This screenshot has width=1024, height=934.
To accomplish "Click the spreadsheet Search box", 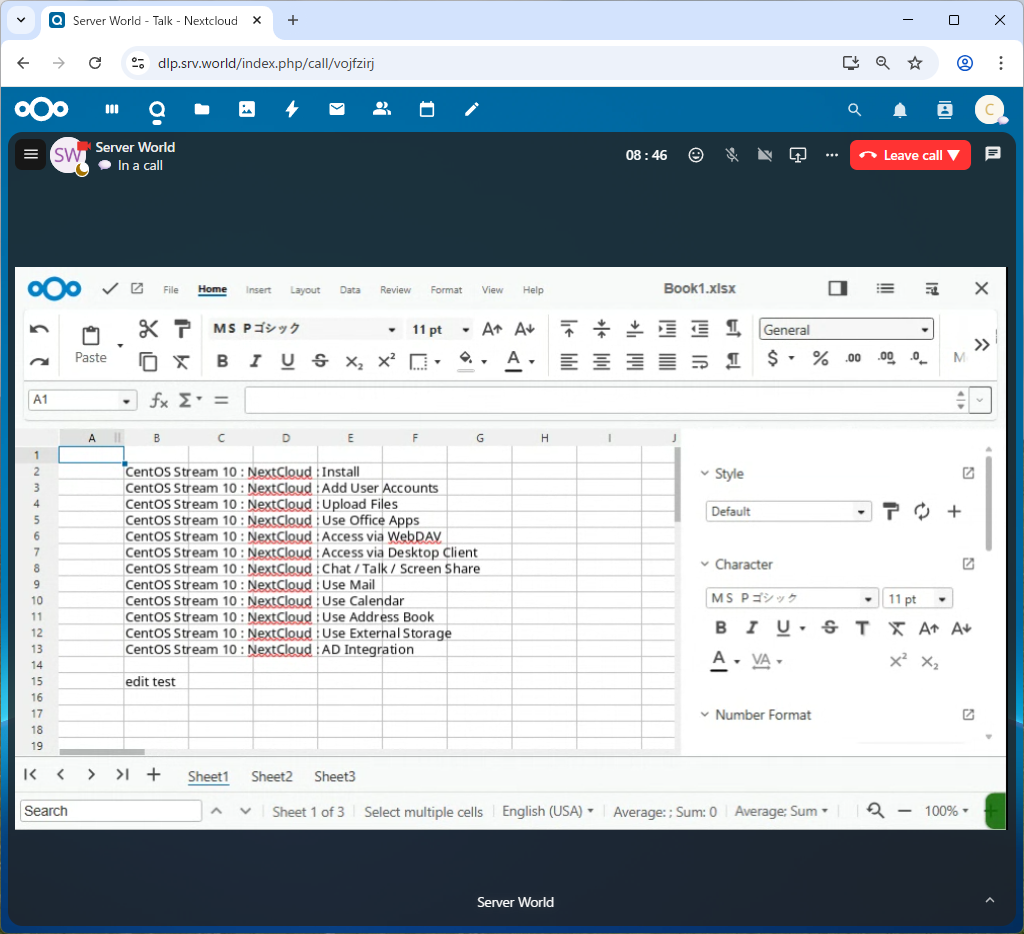I will coord(111,811).
